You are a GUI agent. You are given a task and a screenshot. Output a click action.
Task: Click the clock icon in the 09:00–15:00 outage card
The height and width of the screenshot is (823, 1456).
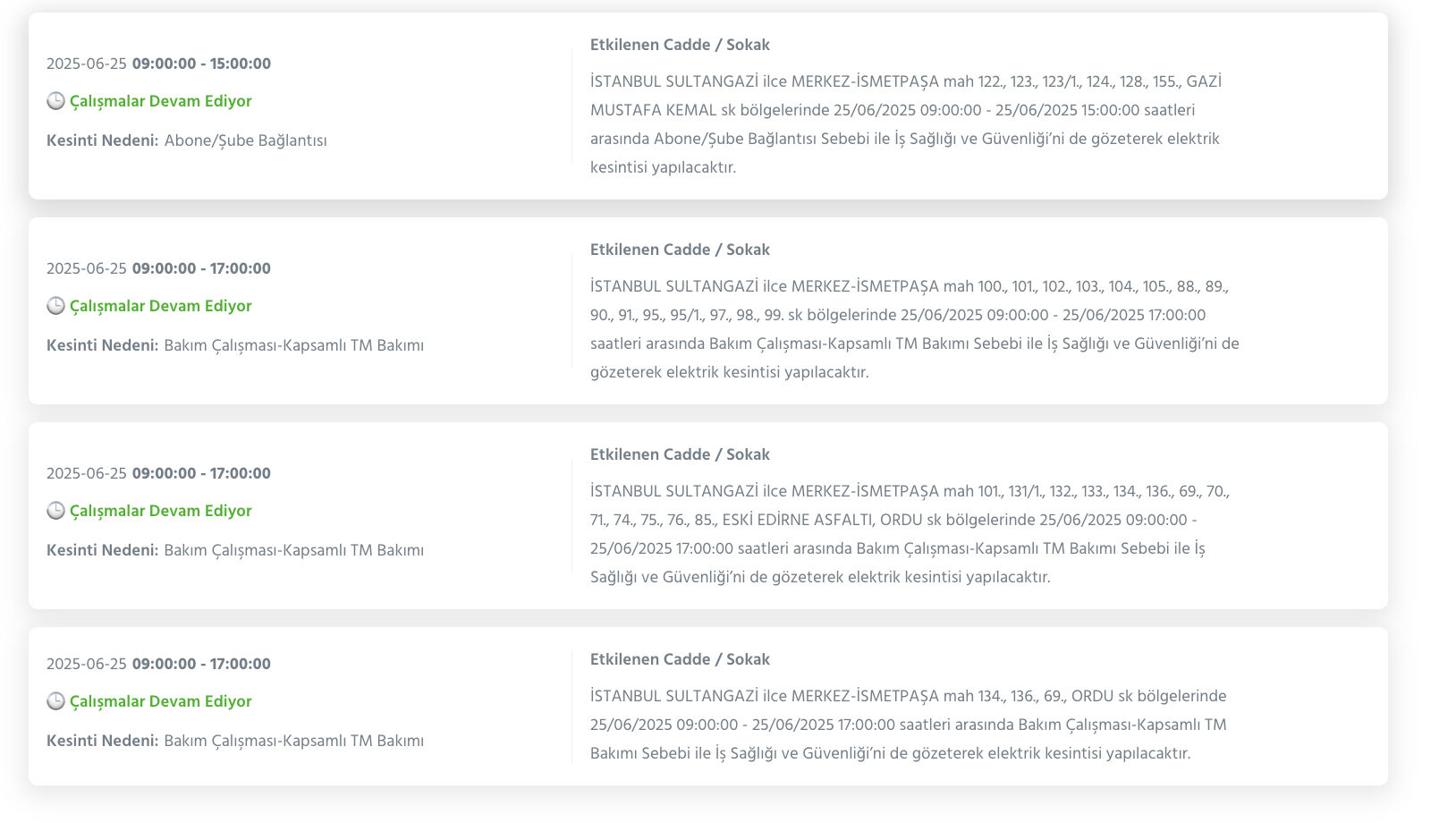point(55,101)
